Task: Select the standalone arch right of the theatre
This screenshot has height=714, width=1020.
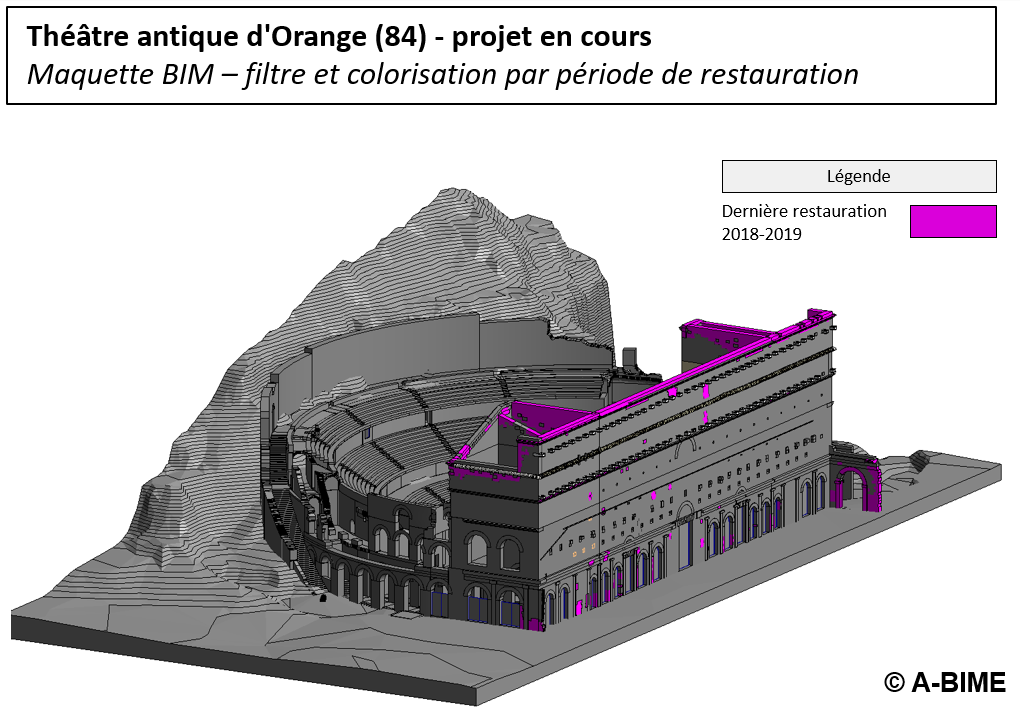Action: [x=856, y=482]
